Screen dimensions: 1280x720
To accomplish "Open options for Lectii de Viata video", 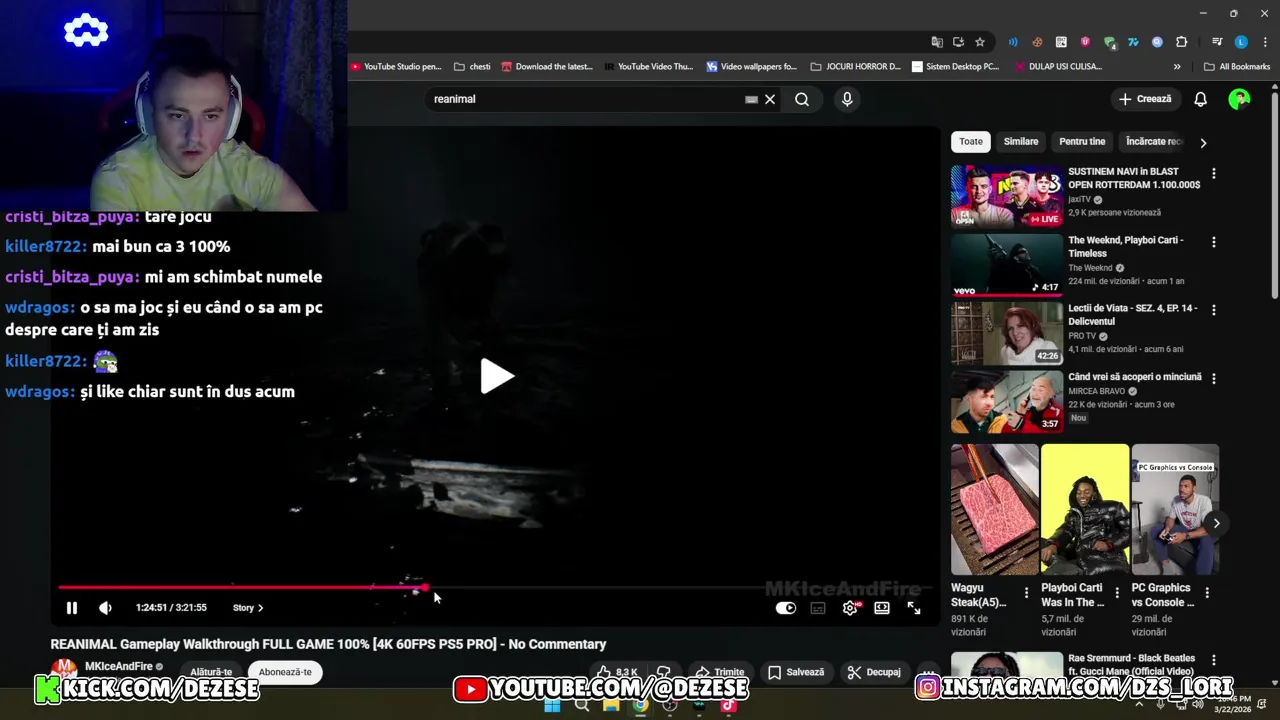I will point(1214,310).
